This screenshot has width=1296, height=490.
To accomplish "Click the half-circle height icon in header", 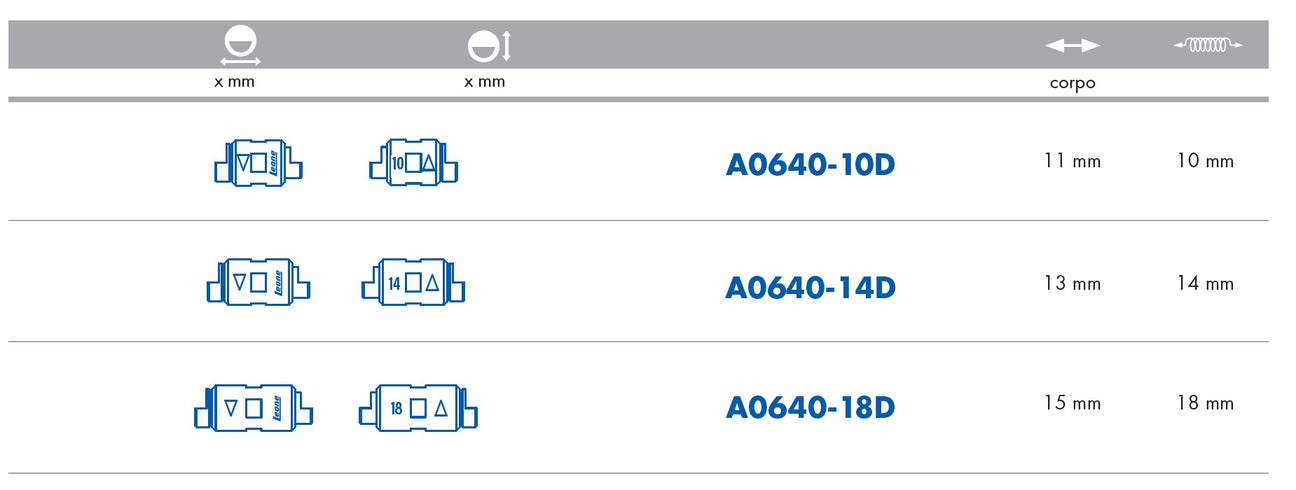I will pyautogui.click(x=489, y=46).
